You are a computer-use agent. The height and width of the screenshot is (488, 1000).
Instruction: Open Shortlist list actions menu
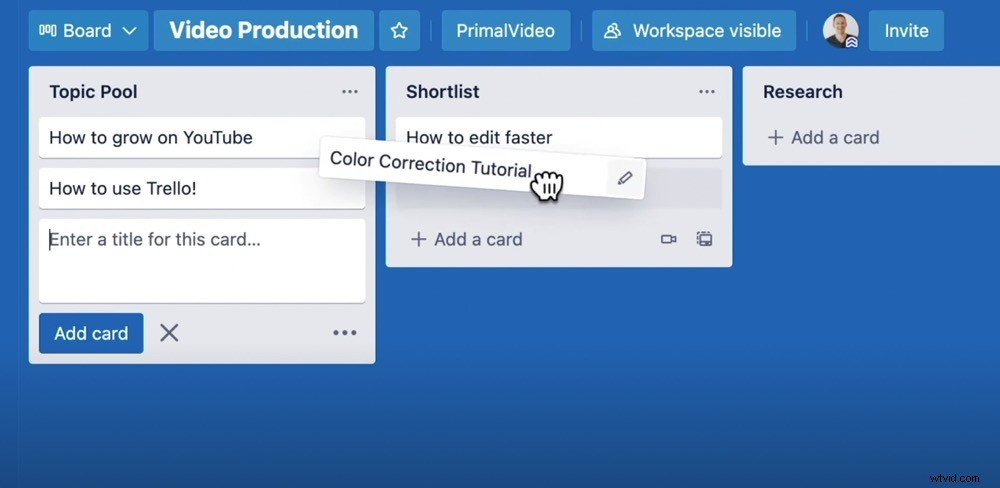pyautogui.click(x=707, y=92)
